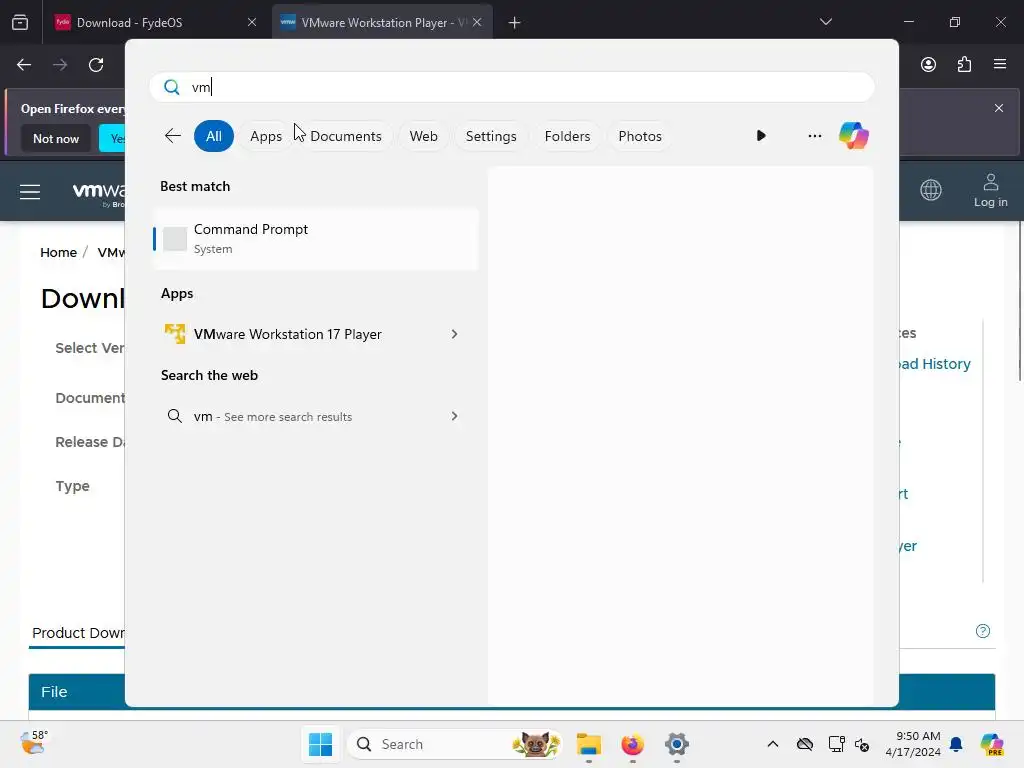Open VMware site hamburger menu
The width and height of the screenshot is (1024, 768).
[x=30, y=192]
